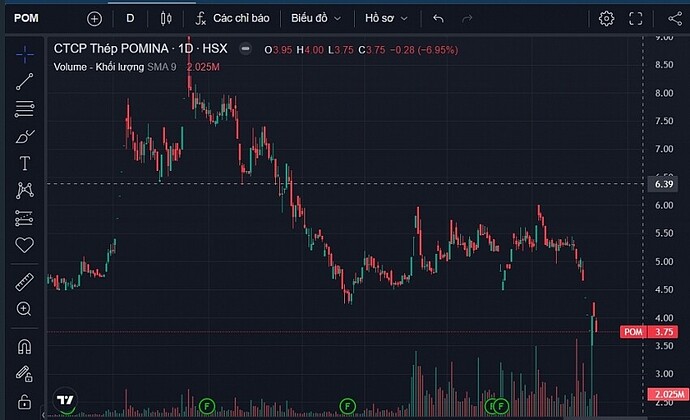Screen dimensions: 690x420
Task: Click the Volume - Khối lượng indicator label
Action: point(99,67)
